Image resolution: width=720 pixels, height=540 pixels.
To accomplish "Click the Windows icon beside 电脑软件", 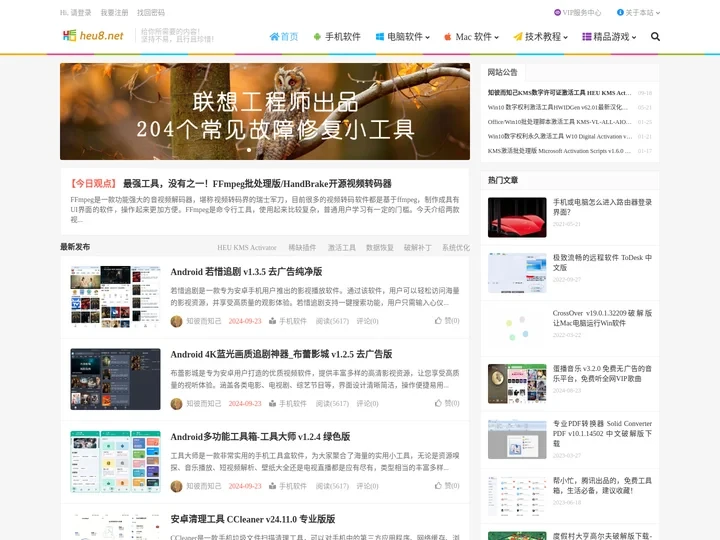I will click(x=380, y=37).
